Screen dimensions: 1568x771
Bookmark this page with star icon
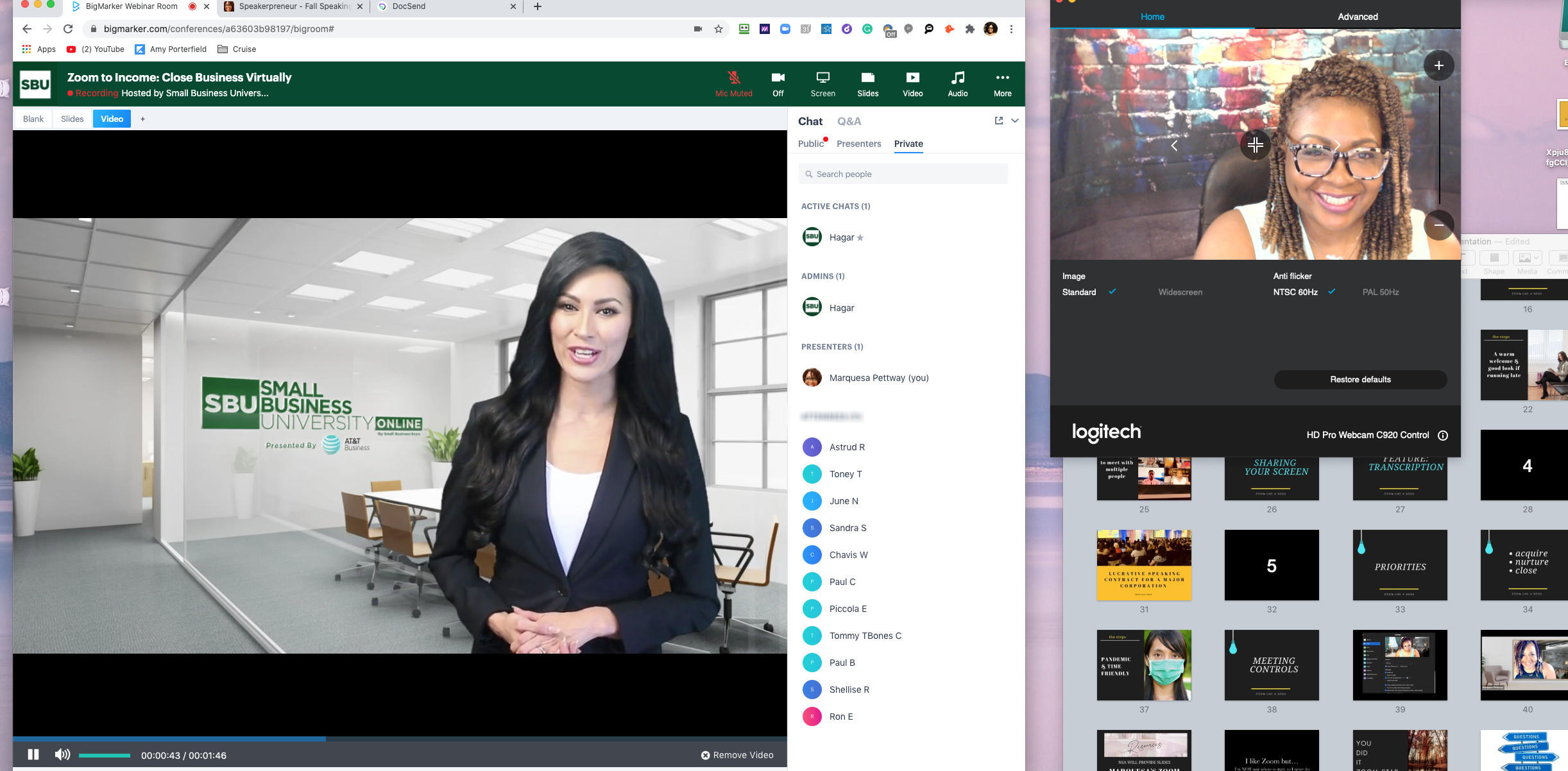click(719, 29)
